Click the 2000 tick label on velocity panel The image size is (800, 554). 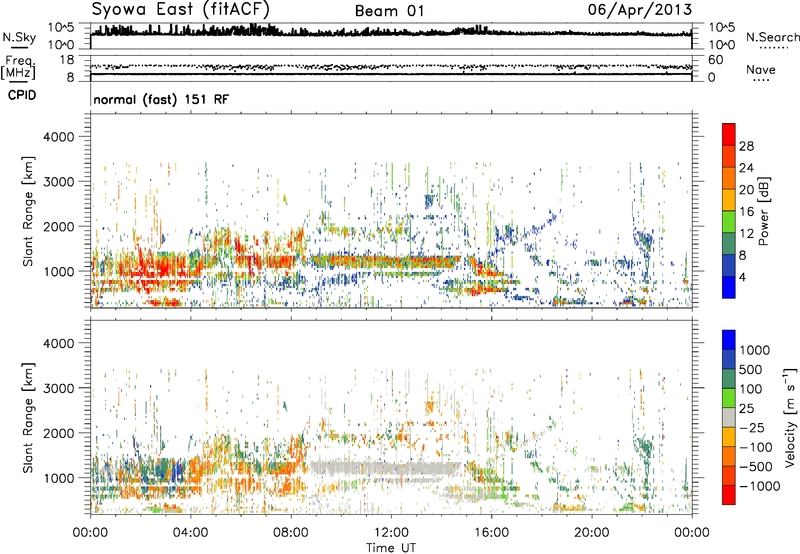pos(58,433)
